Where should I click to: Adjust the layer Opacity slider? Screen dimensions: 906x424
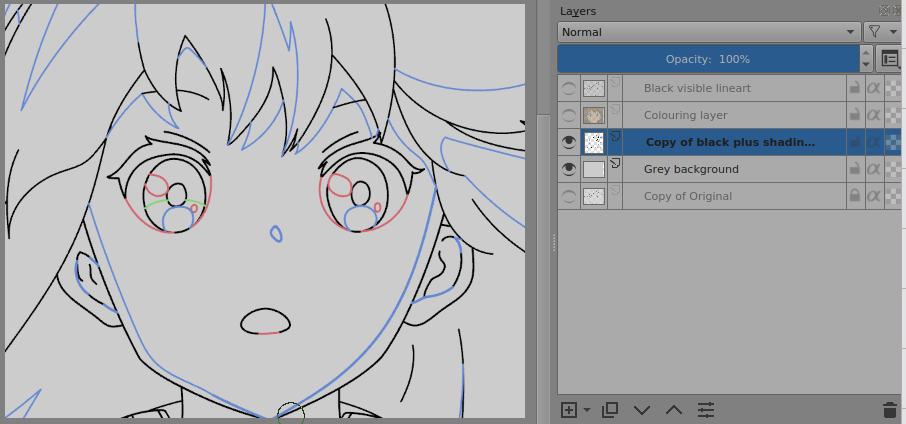click(x=708, y=59)
